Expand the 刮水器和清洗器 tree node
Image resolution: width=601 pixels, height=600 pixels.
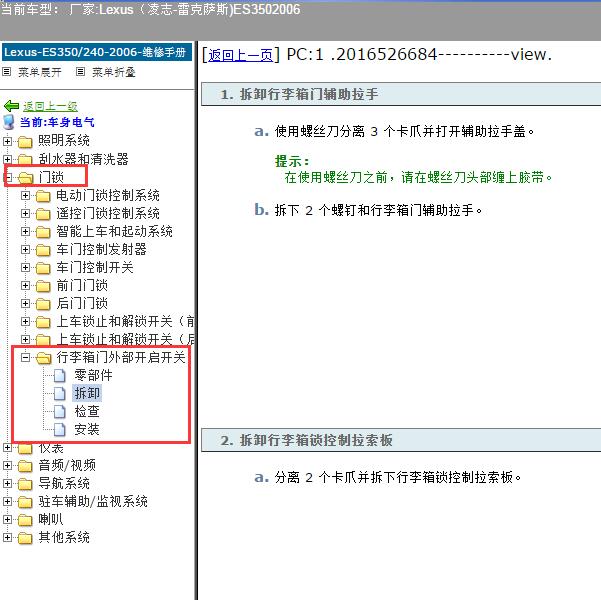[7, 159]
